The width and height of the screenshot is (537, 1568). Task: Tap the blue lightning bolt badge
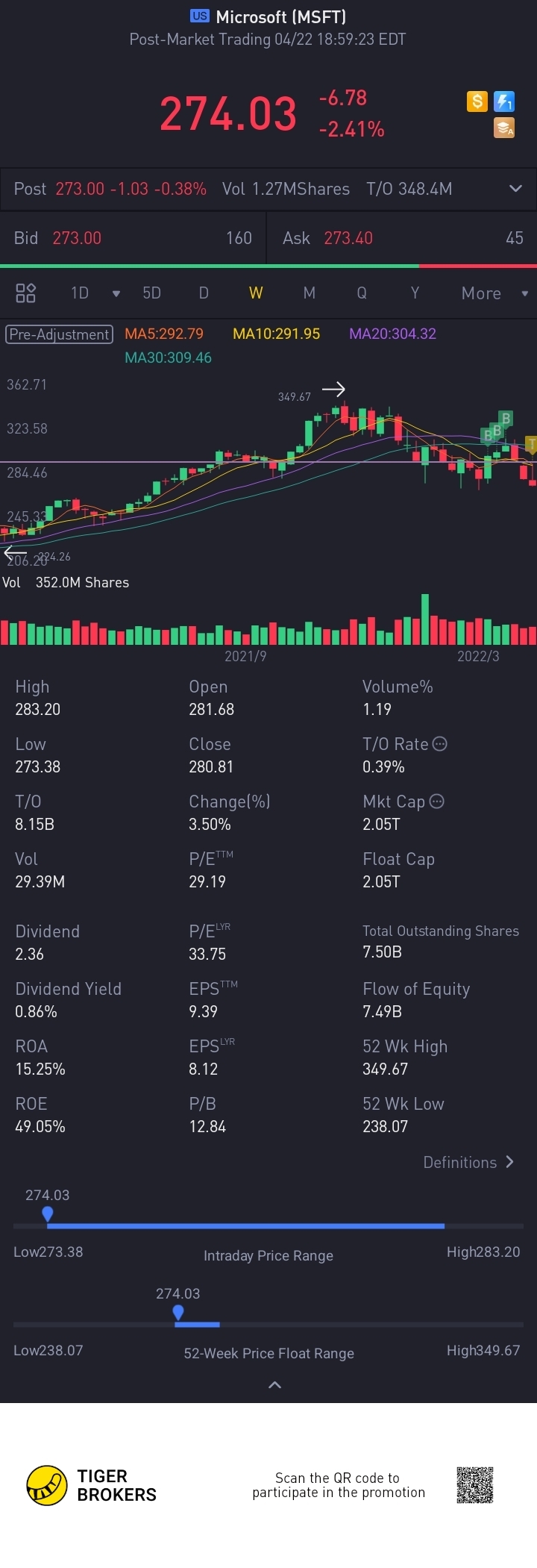tap(504, 101)
